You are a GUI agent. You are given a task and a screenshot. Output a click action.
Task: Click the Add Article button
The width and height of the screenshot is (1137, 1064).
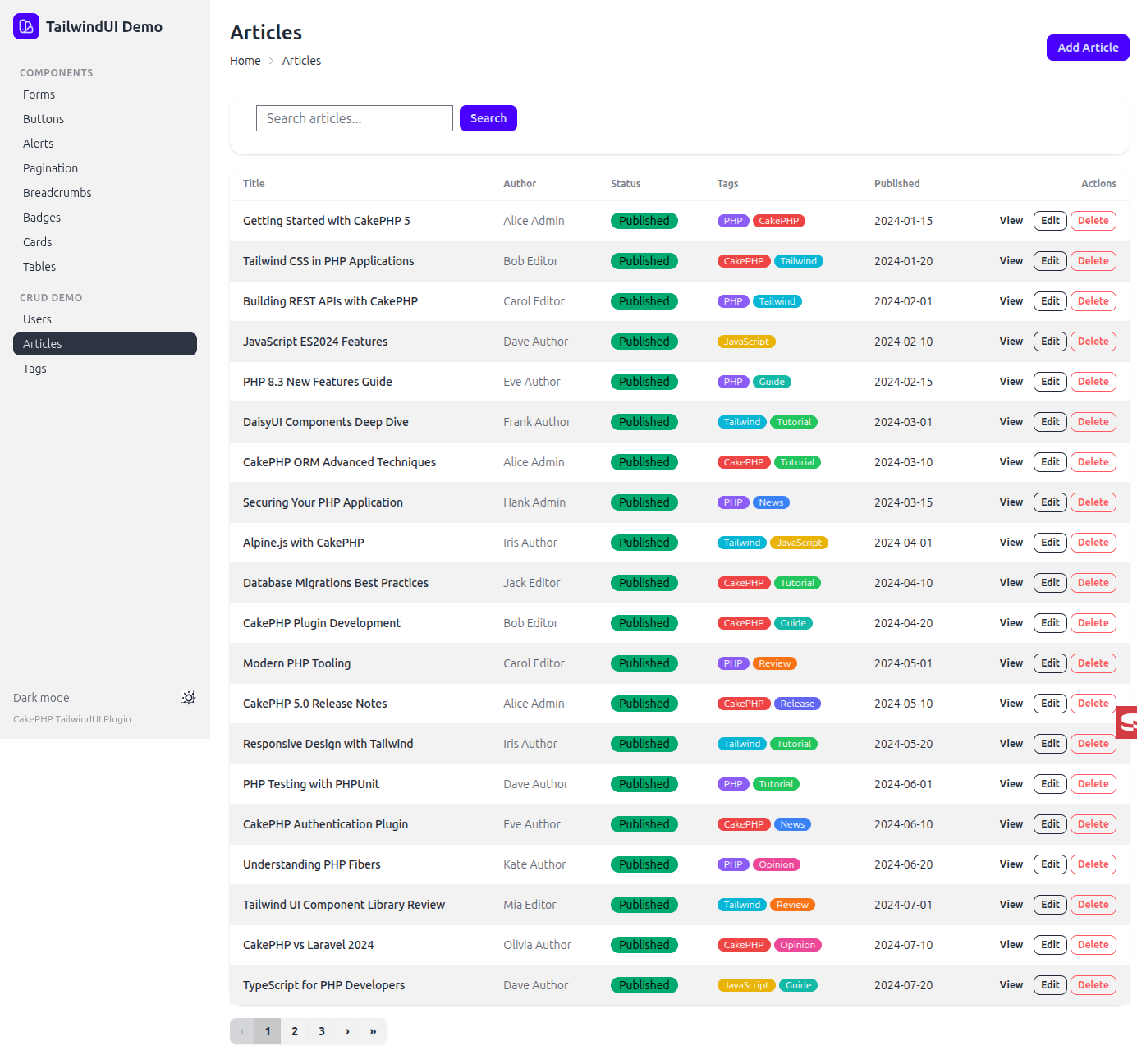pos(1088,47)
